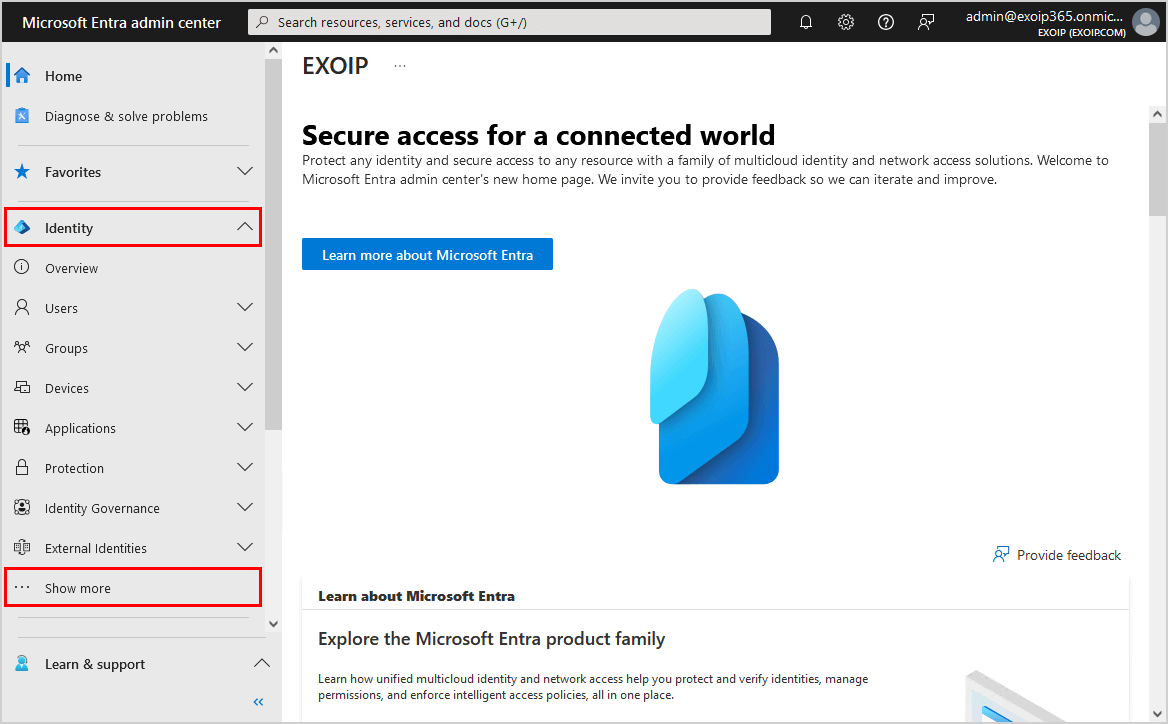This screenshot has width=1168, height=724.
Task: Open the Users section icon
Action: pos(22,307)
